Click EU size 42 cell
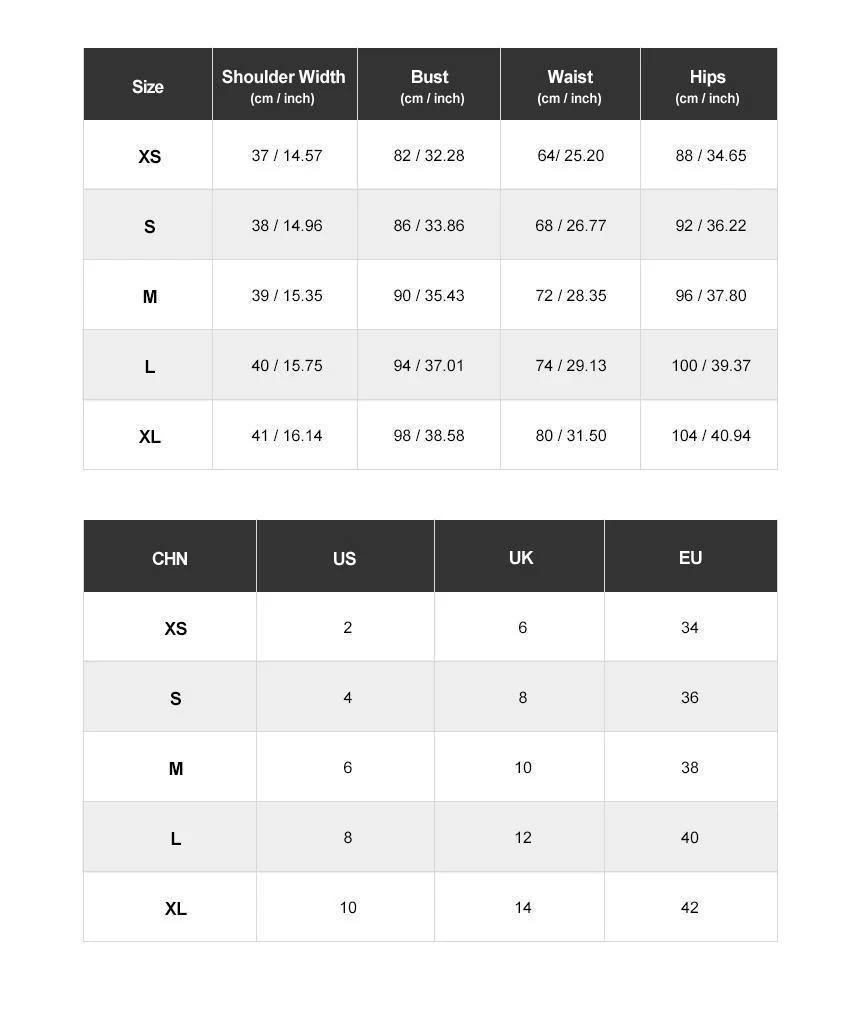 click(x=690, y=907)
